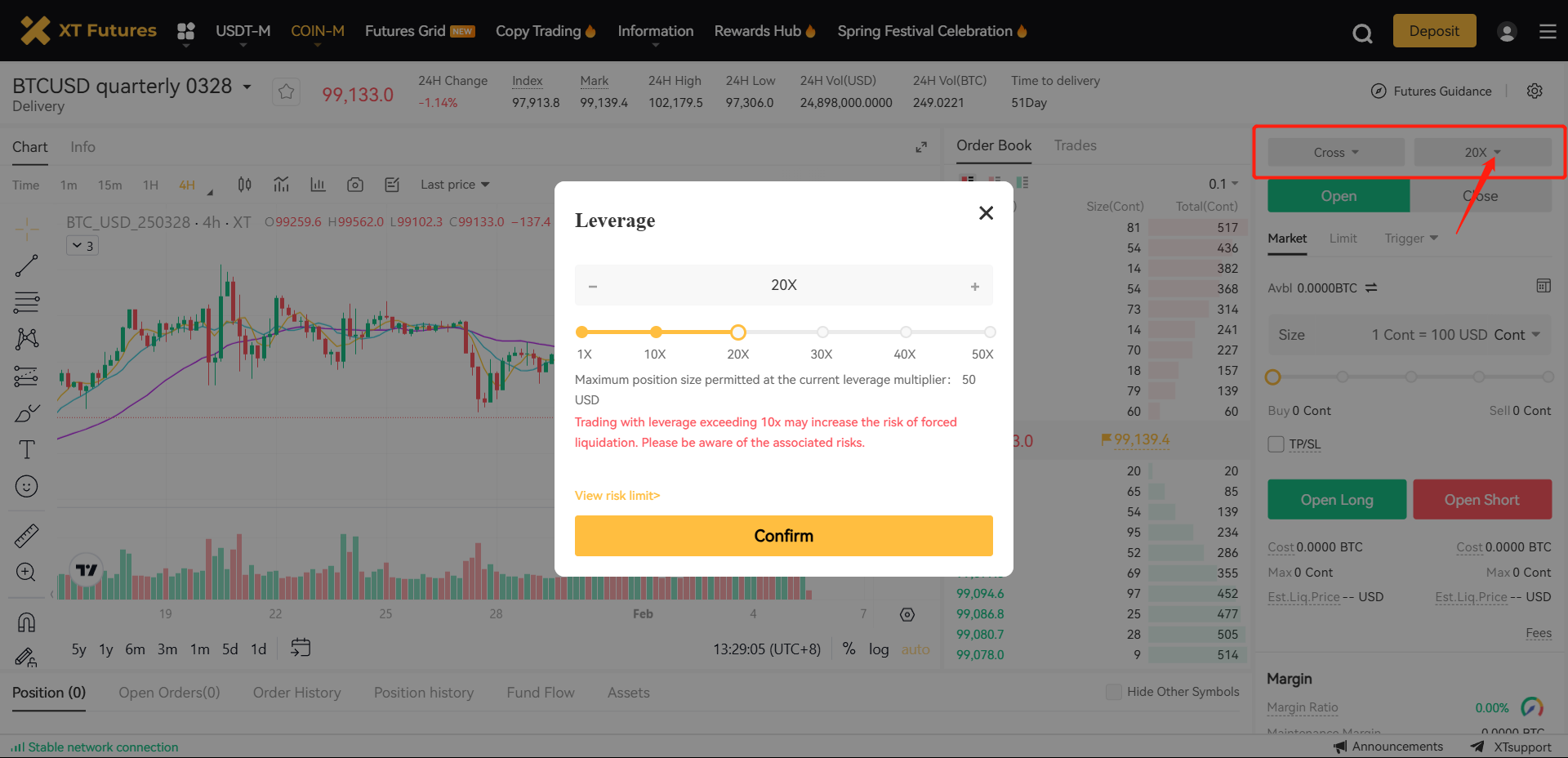Viewport: 1568px width, 758px height.
Task: Open the Order History tab
Action: [x=296, y=693]
